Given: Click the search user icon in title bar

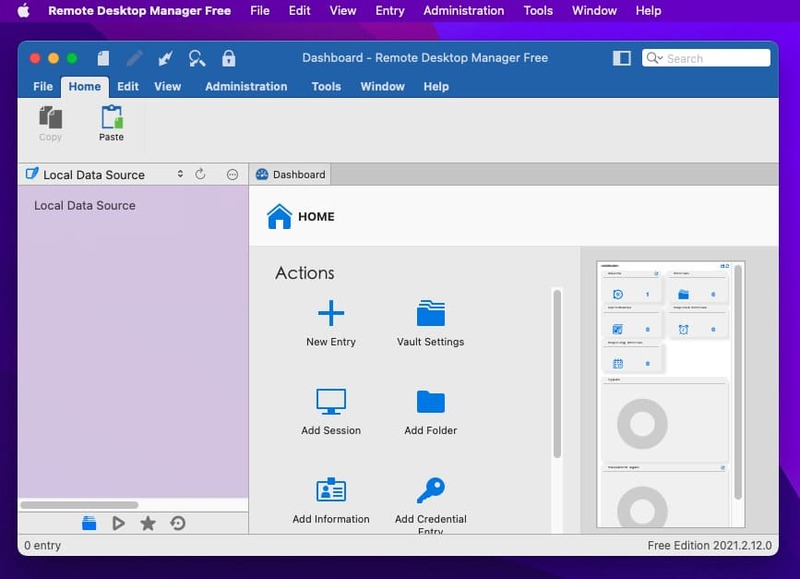Looking at the screenshot, I should pos(196,58).
